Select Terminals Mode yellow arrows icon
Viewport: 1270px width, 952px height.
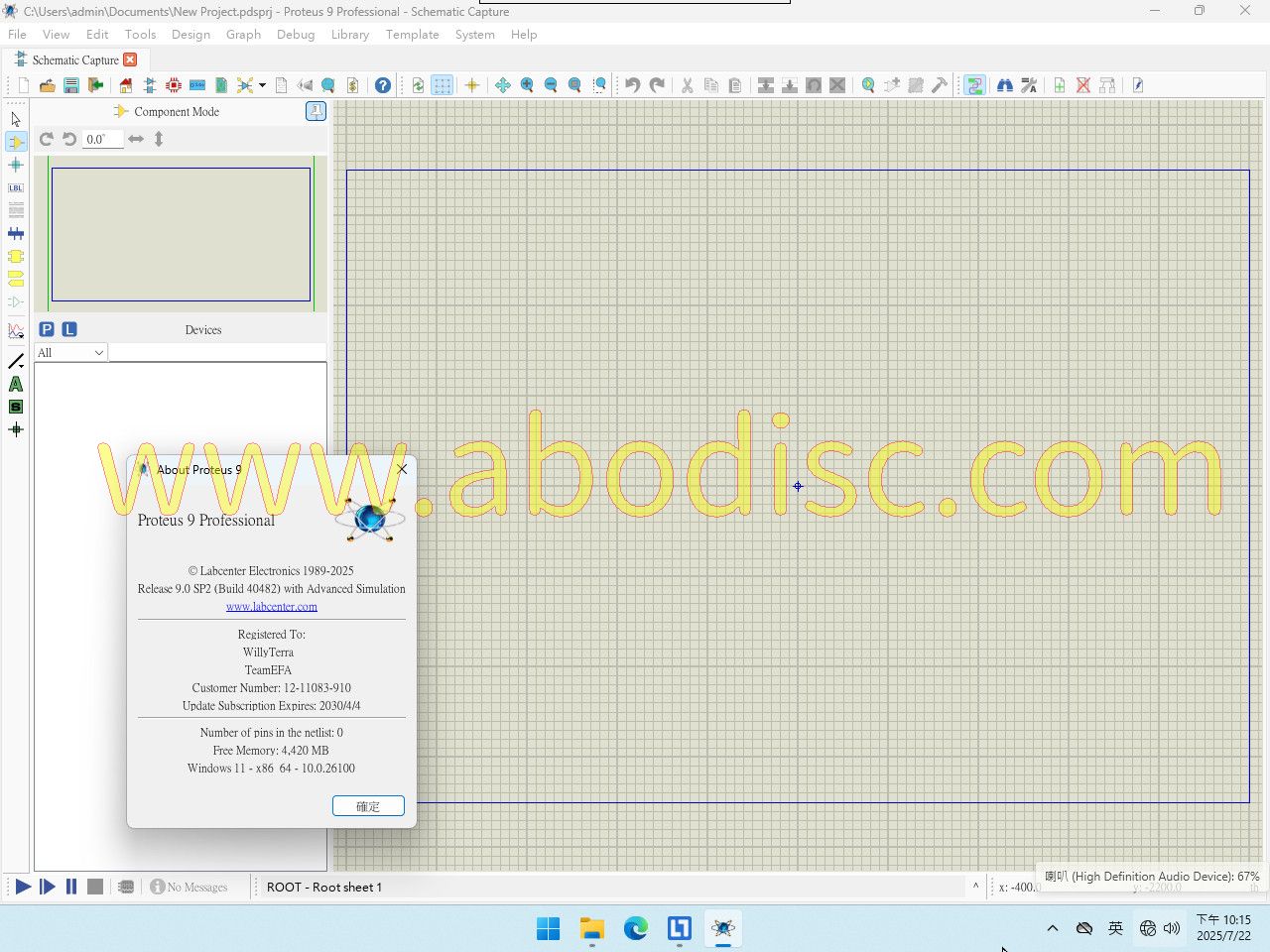click(x=16, y=279)
